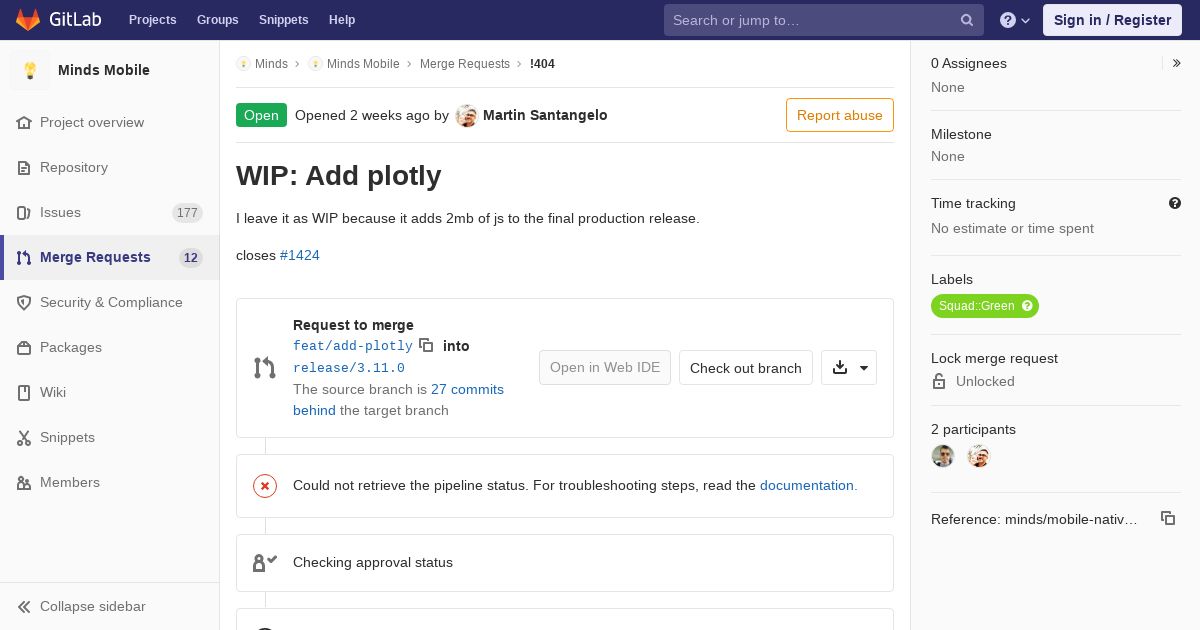Click the 27 commits behind link

click(398, 400)
